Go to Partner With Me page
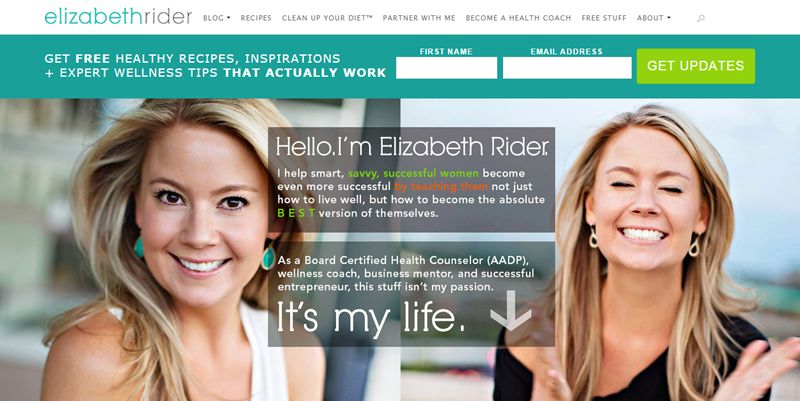The height and width of the screenshot is (401, 800). coord(419,18)
